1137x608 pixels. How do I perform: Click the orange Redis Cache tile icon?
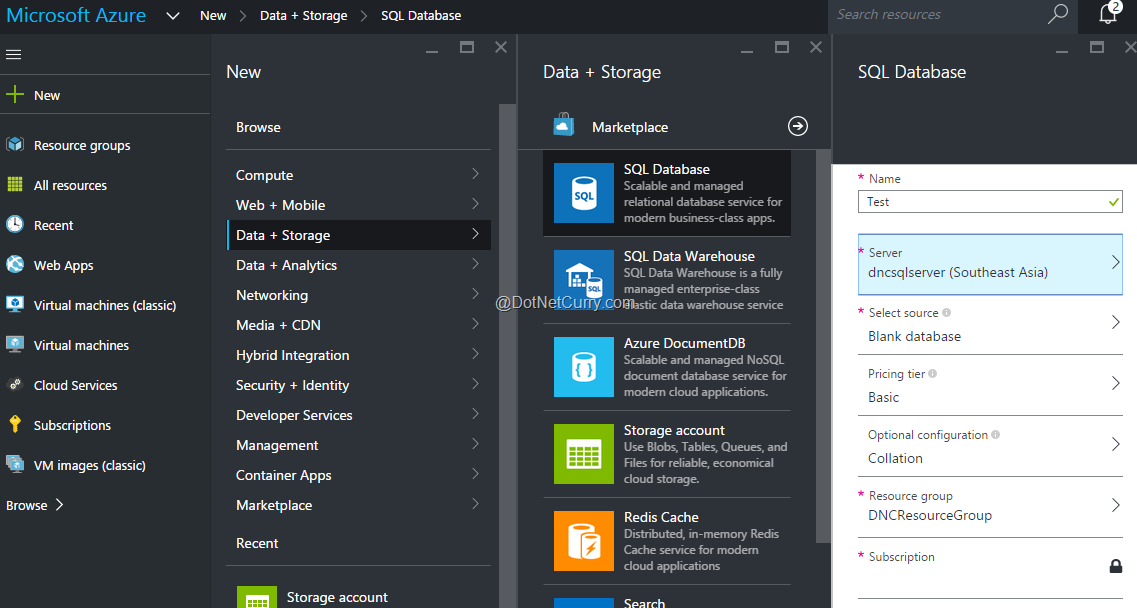pos(584,541)
